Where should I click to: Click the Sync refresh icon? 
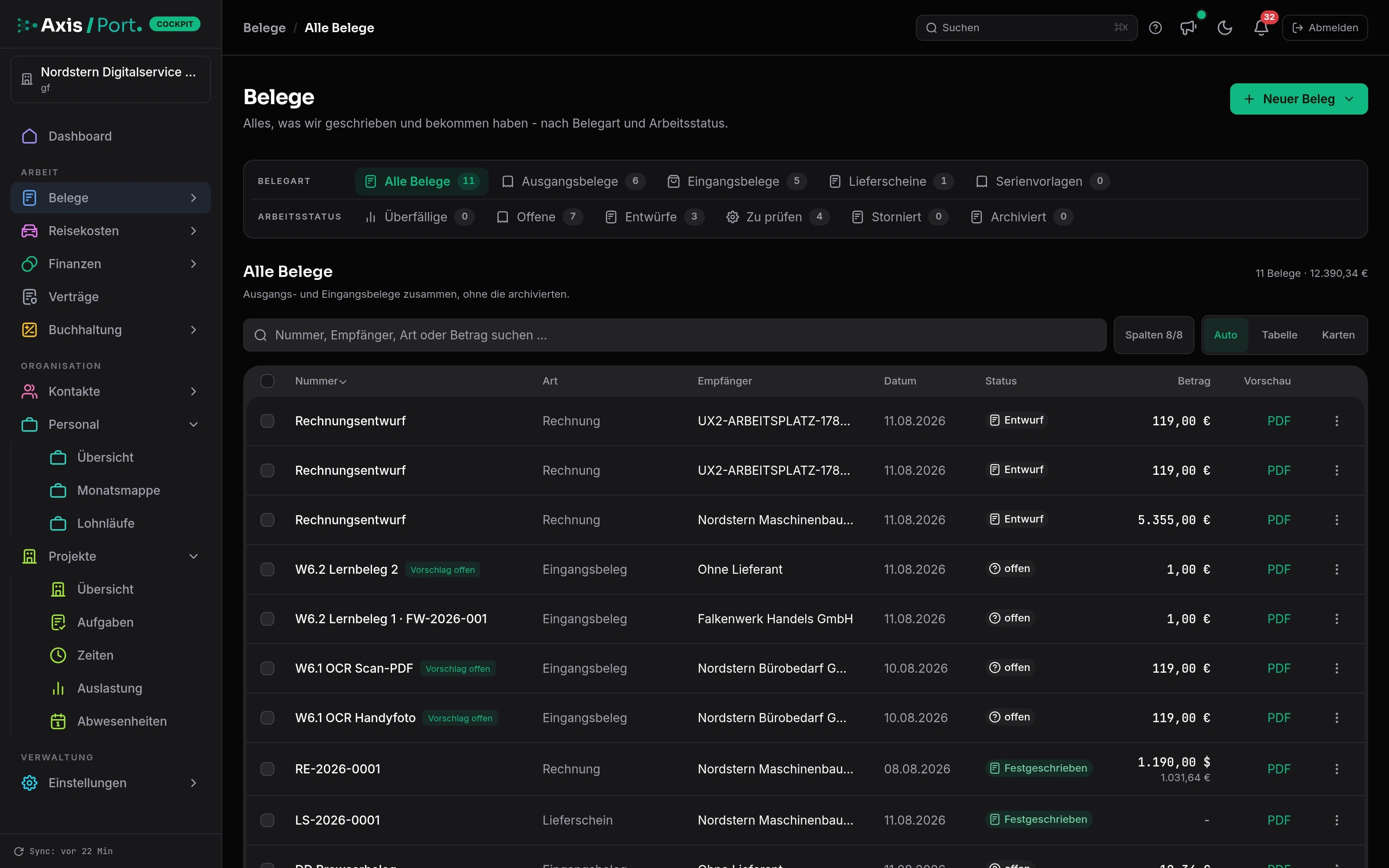pos(19,852)
